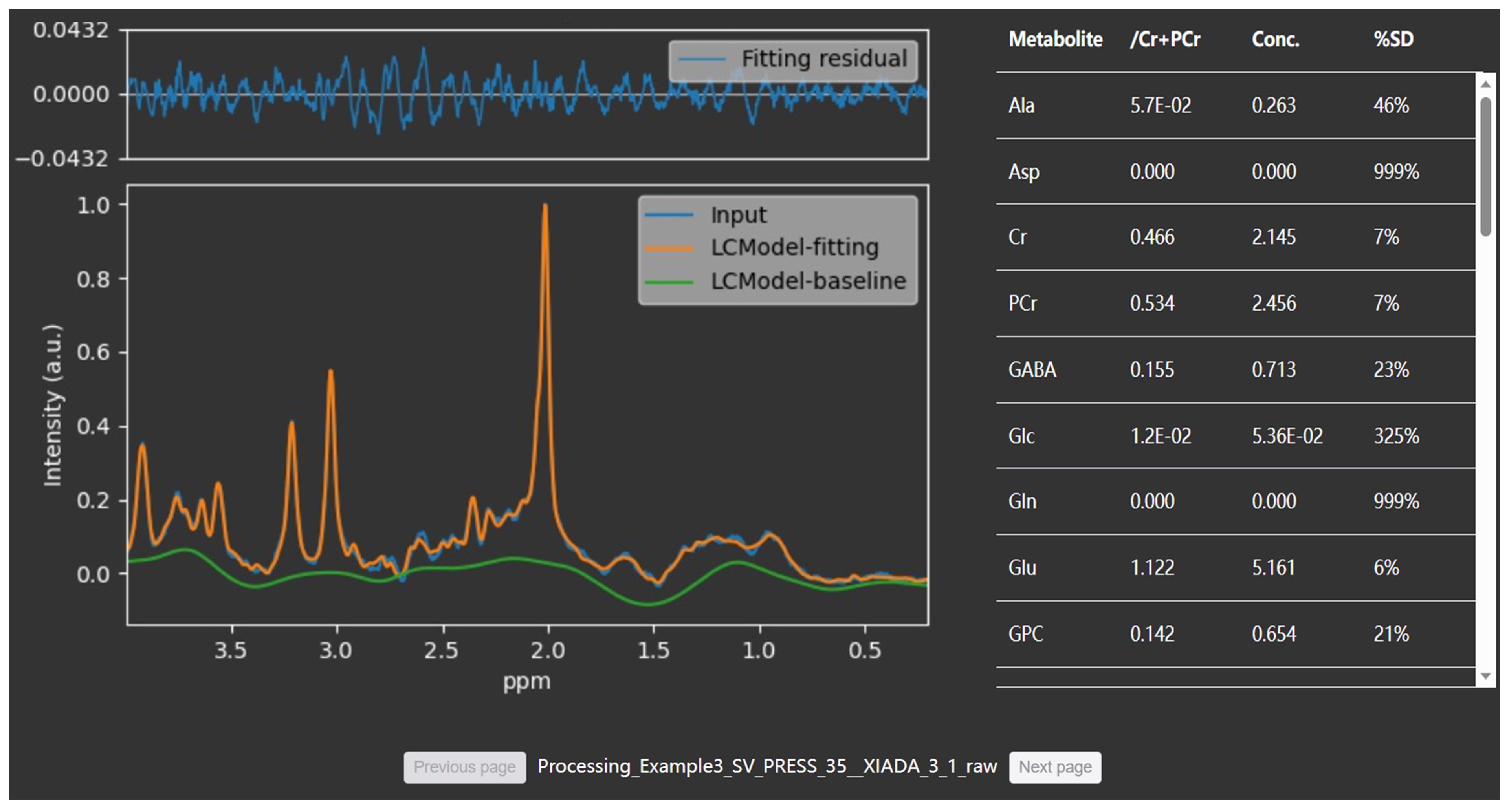This screenshot has width=1509, height=812.
Task: Select Cr concentration value 2.145
Action: point(1274,237)
